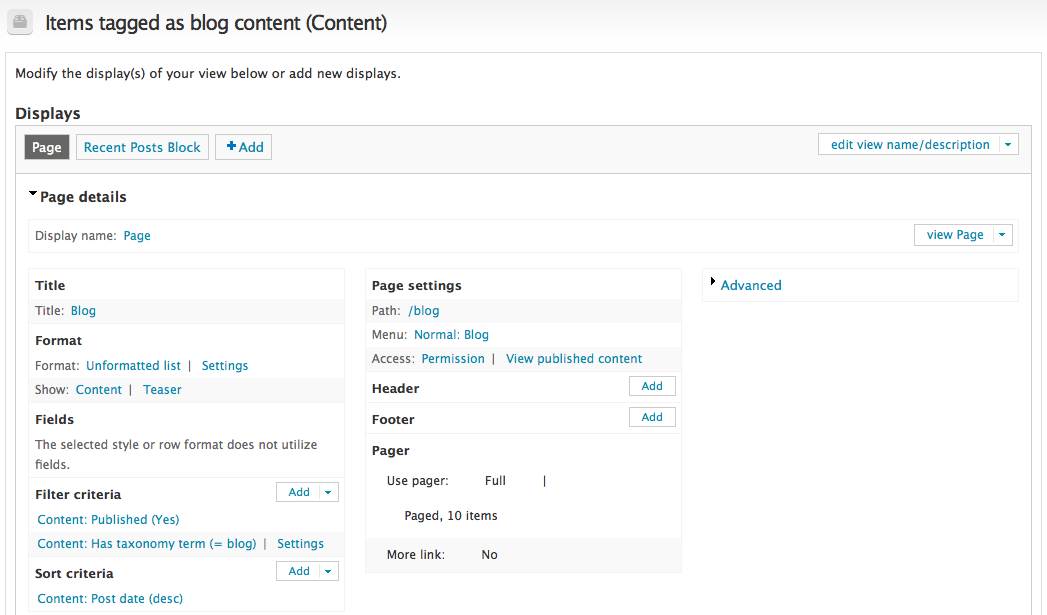Open the /blog path setting
1047x615 pixels.
click(424, 311)
